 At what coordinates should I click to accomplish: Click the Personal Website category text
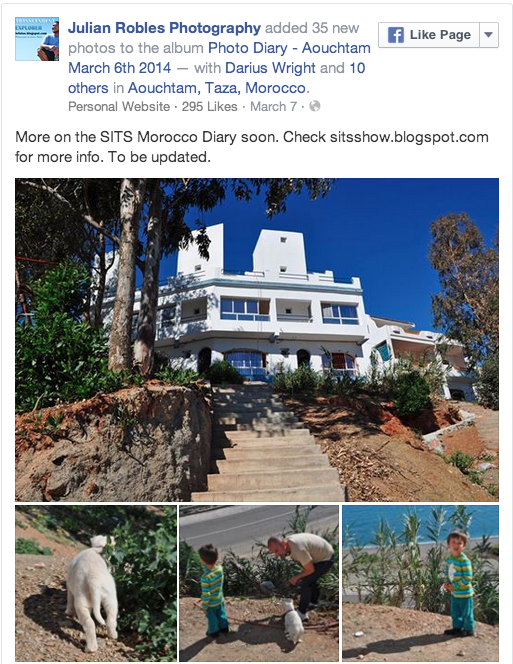119,106
